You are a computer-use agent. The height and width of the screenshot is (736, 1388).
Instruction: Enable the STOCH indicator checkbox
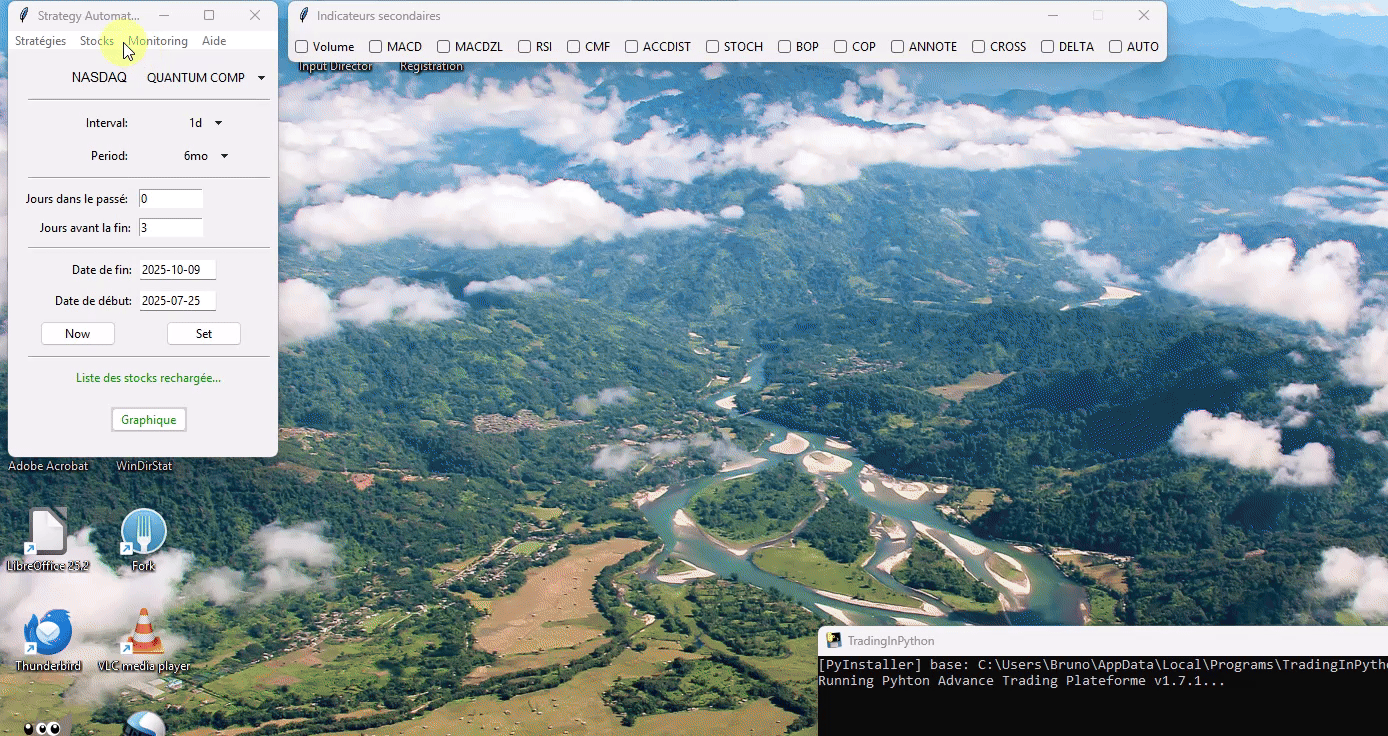click(x=713, y=47)
